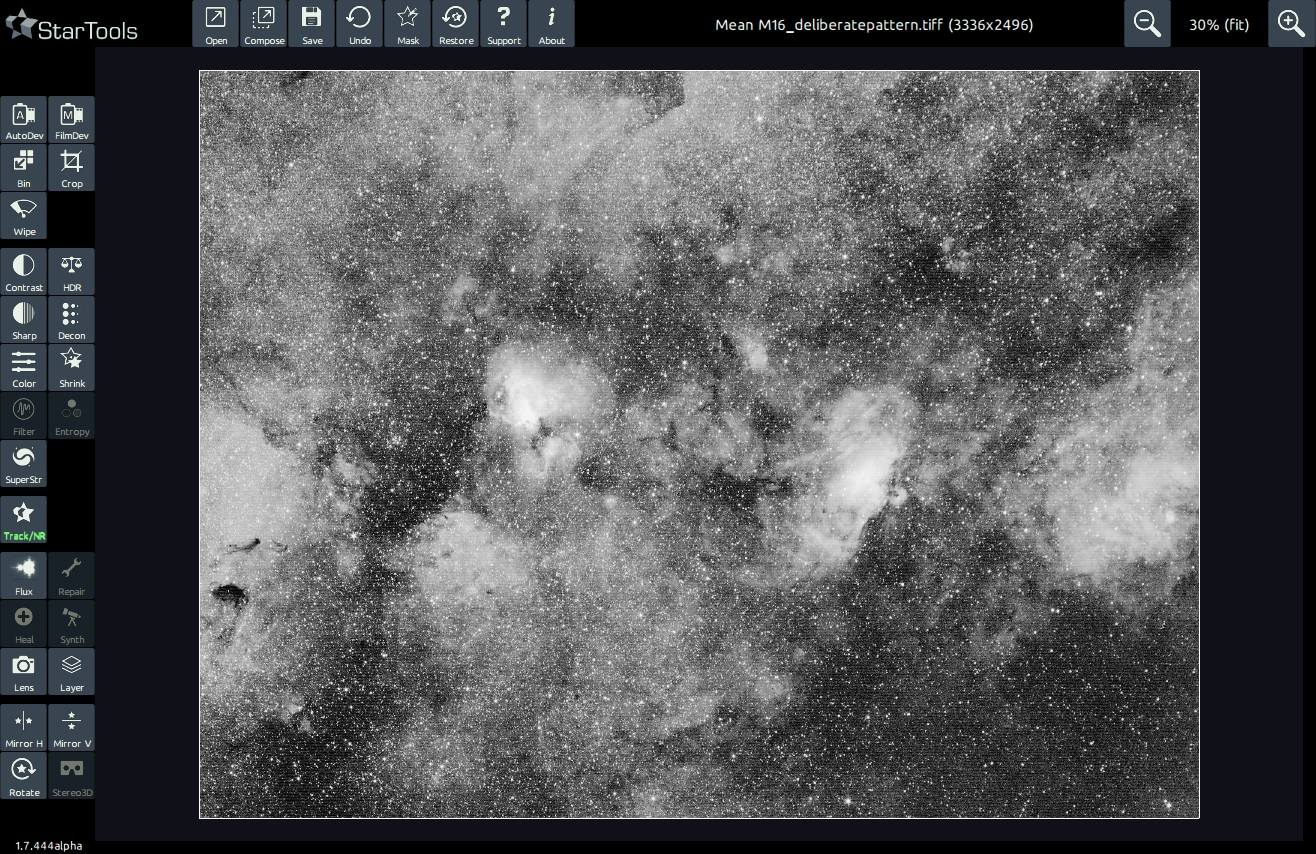
Task: Open the Color module
Action: point(24,368)
